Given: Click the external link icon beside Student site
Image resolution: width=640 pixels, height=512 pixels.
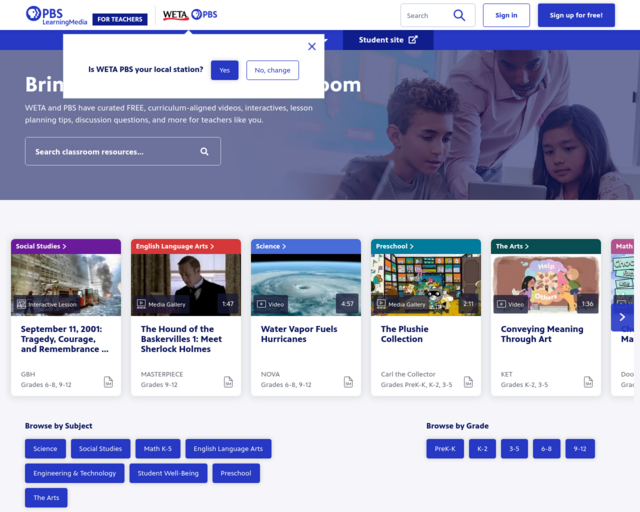Looking at the screenshot, I should (413, 40).
